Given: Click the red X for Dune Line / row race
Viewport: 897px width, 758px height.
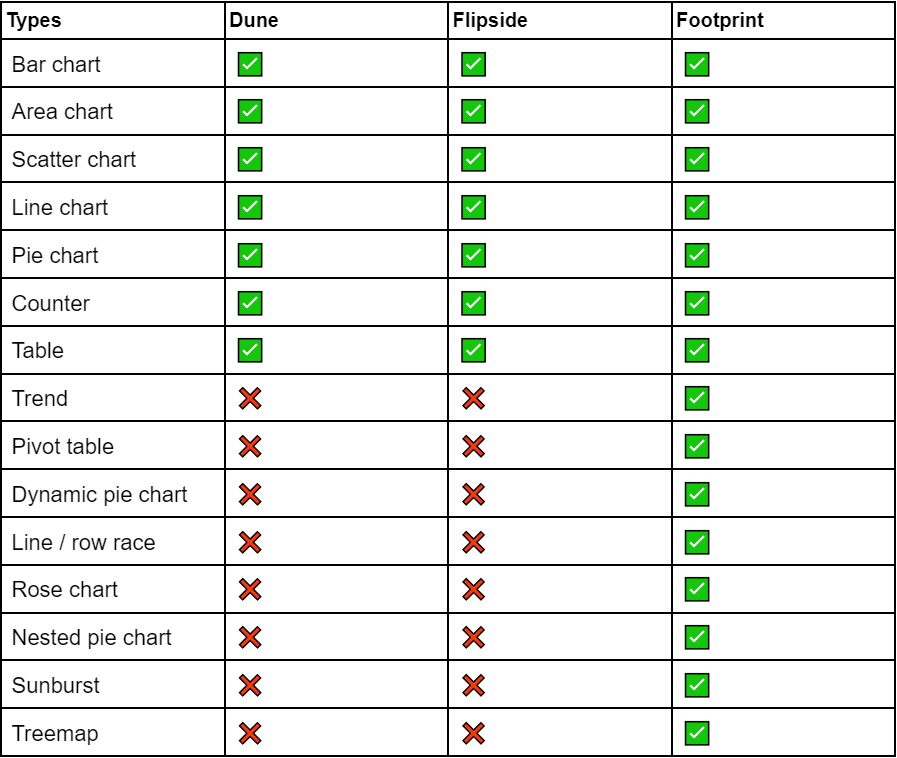Looking at the screenshot, I should coord(248,542).
